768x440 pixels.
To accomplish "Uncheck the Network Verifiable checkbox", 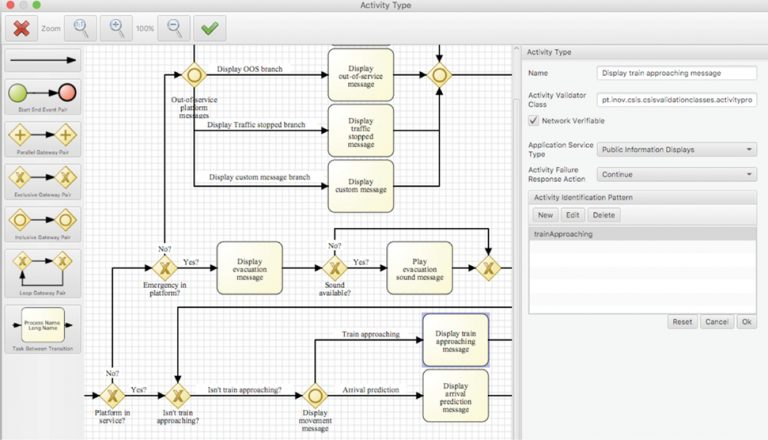I will coord(533,120).
